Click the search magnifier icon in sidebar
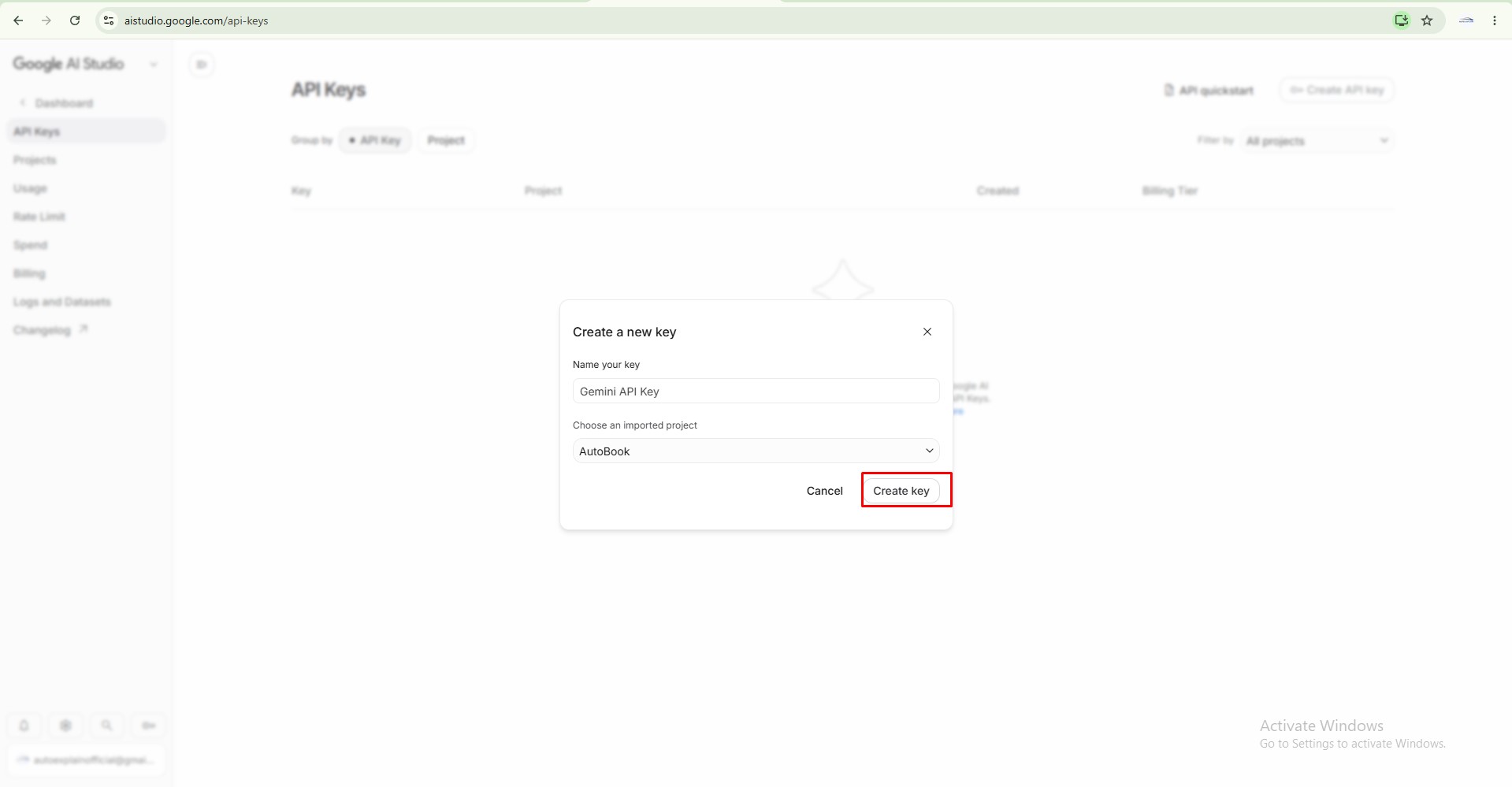The height and width of the screenshot is (787, 1512). [x=106, y=726]
